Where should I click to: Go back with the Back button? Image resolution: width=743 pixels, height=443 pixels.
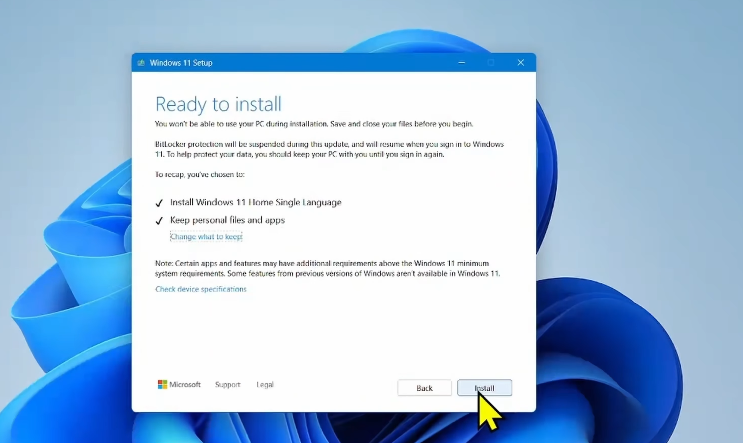pyautogui.click(x=425, y=388)
